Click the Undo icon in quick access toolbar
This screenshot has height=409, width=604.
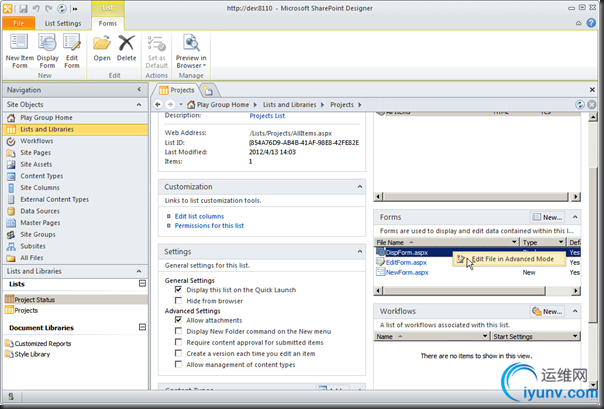36,8
